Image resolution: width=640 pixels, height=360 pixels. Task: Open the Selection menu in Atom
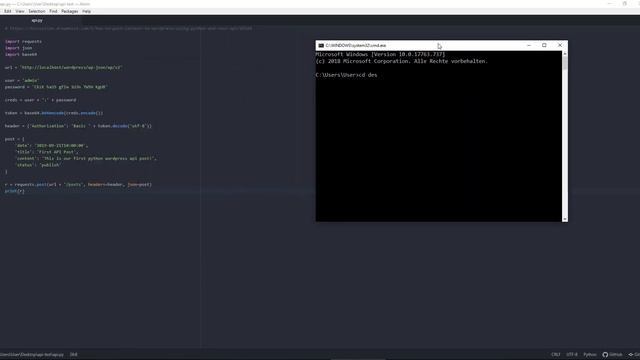37,11
